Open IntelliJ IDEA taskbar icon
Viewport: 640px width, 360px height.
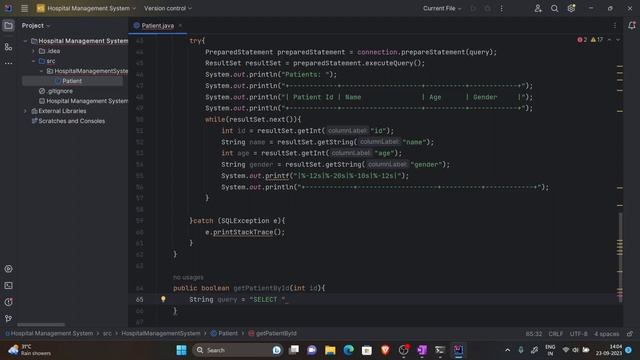(x=458, y=350)
